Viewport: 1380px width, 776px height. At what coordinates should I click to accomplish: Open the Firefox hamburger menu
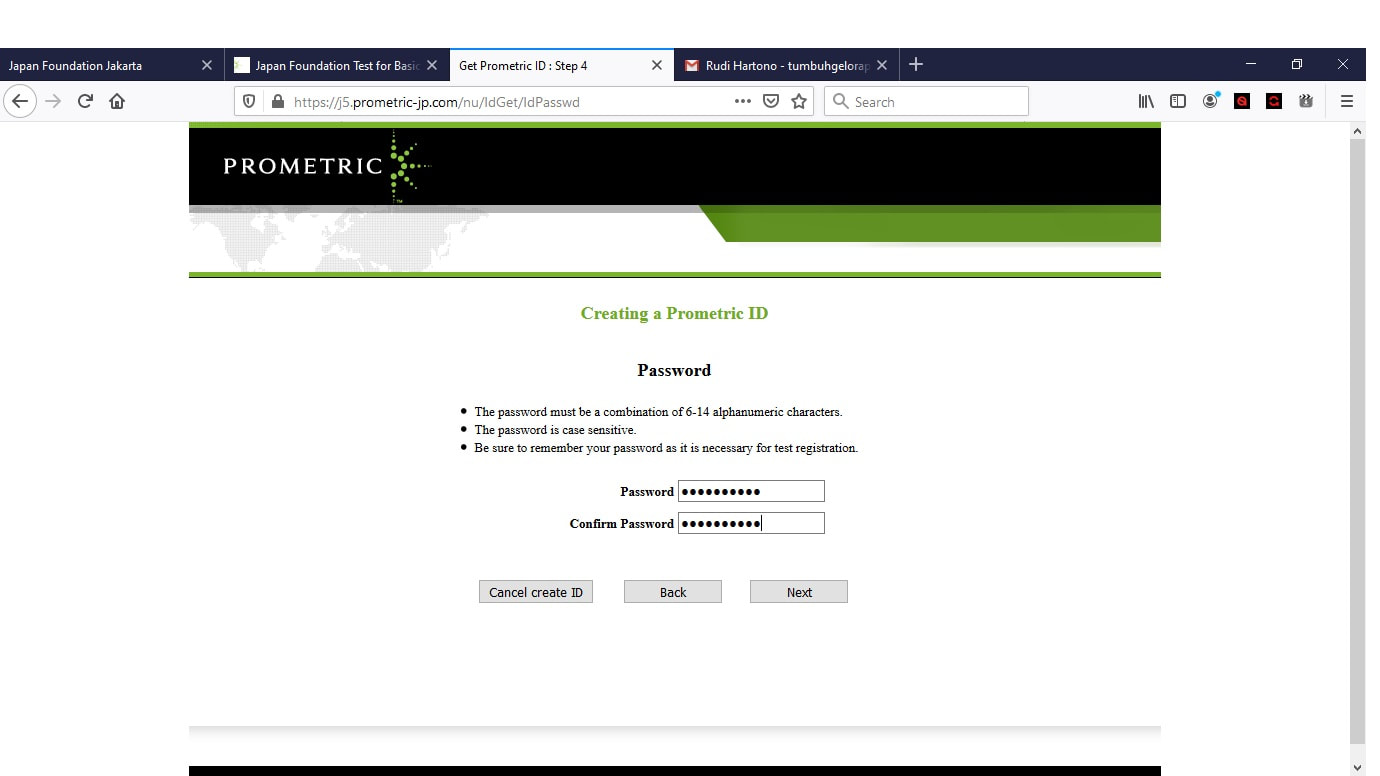click(1347, 101)
